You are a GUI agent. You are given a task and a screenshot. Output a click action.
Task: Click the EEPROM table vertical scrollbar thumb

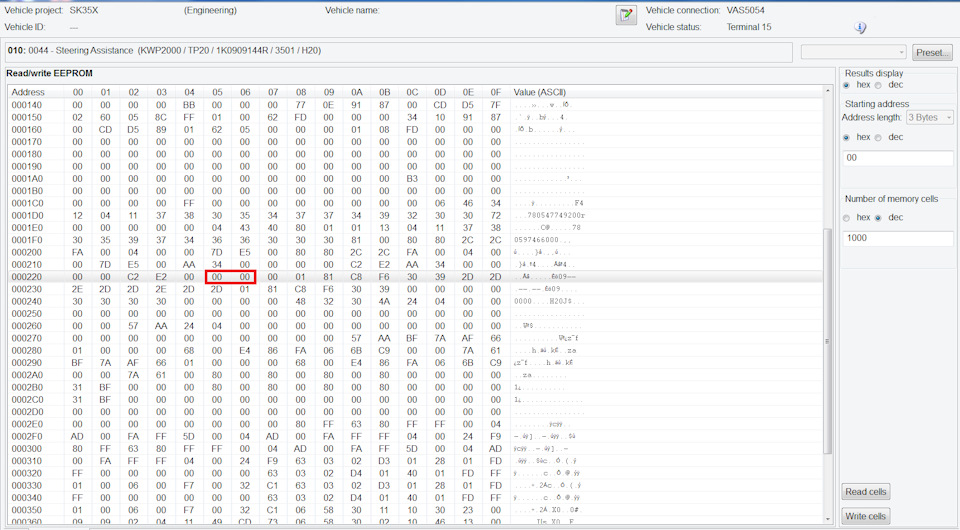[x=828, y=341]
